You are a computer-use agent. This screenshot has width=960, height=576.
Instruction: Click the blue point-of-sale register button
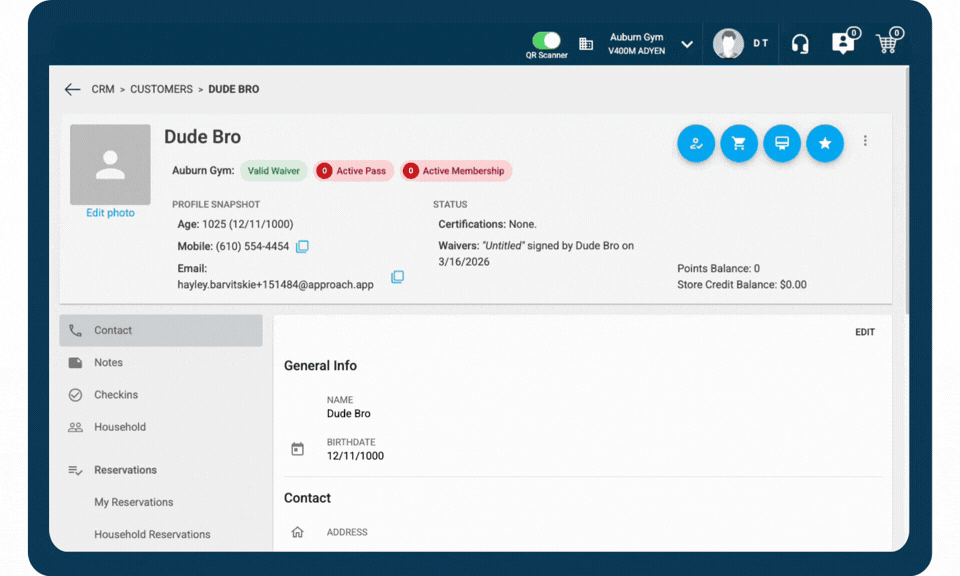point(782,143)
